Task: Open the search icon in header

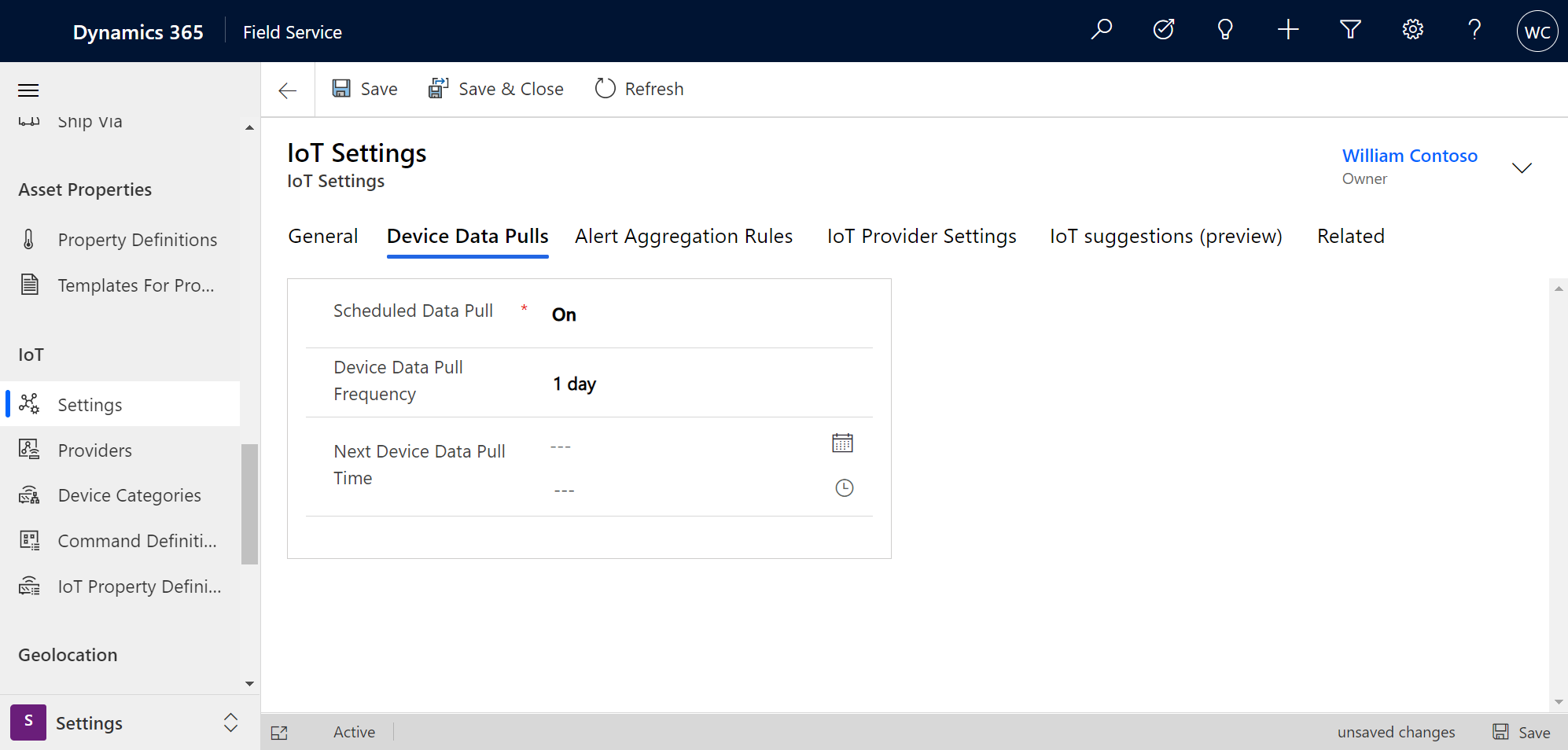Action: pyautogui.click(x=1101, y=31)
